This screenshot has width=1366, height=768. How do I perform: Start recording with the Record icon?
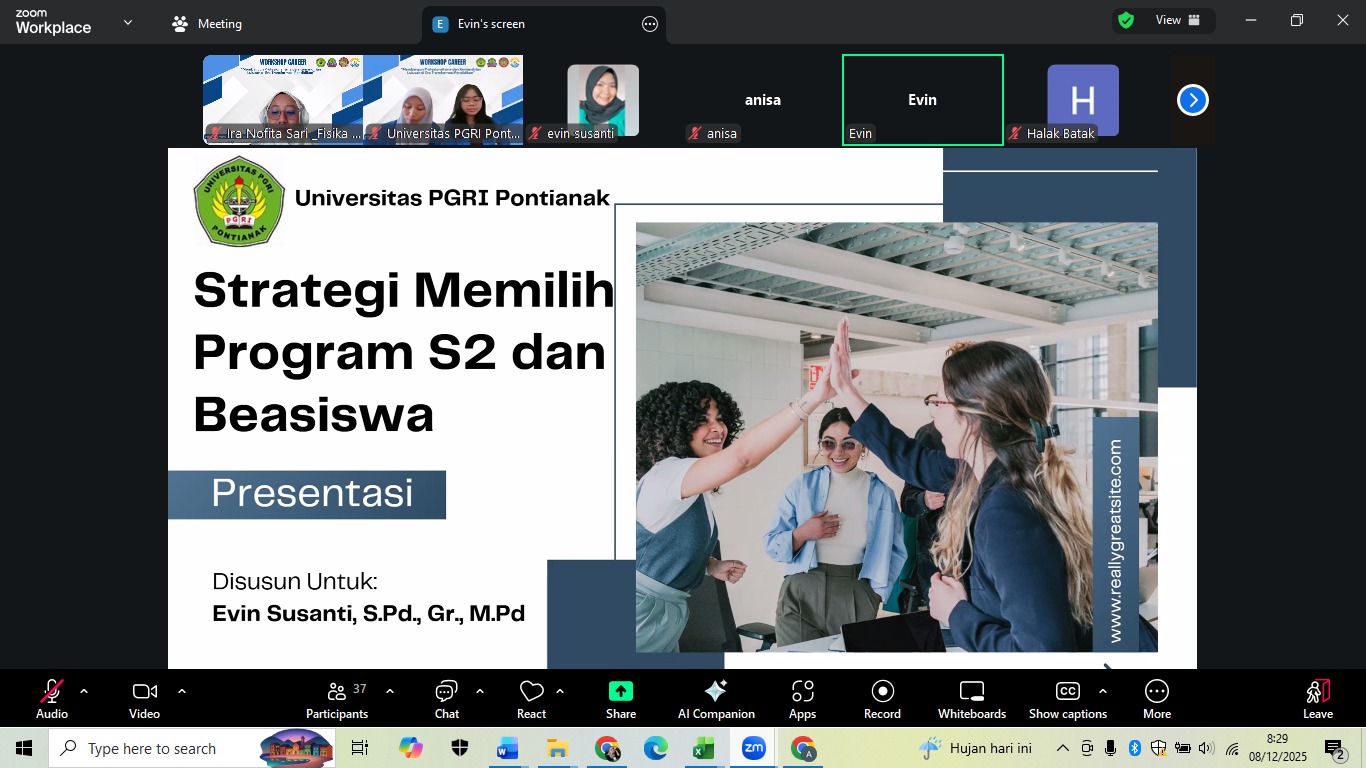(x=882, y=698)
